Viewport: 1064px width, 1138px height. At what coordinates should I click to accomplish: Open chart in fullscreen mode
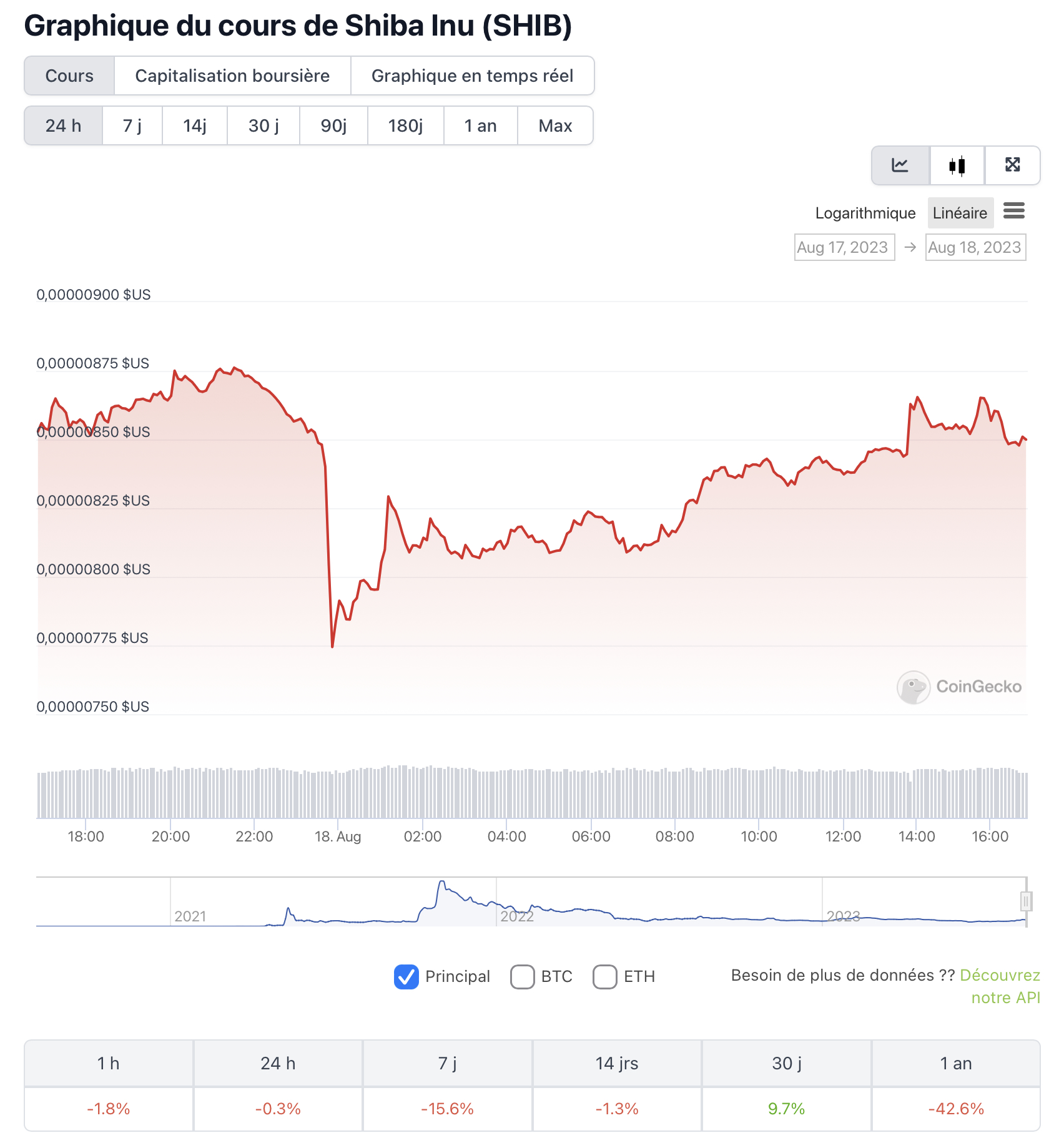coord(1012,165)
